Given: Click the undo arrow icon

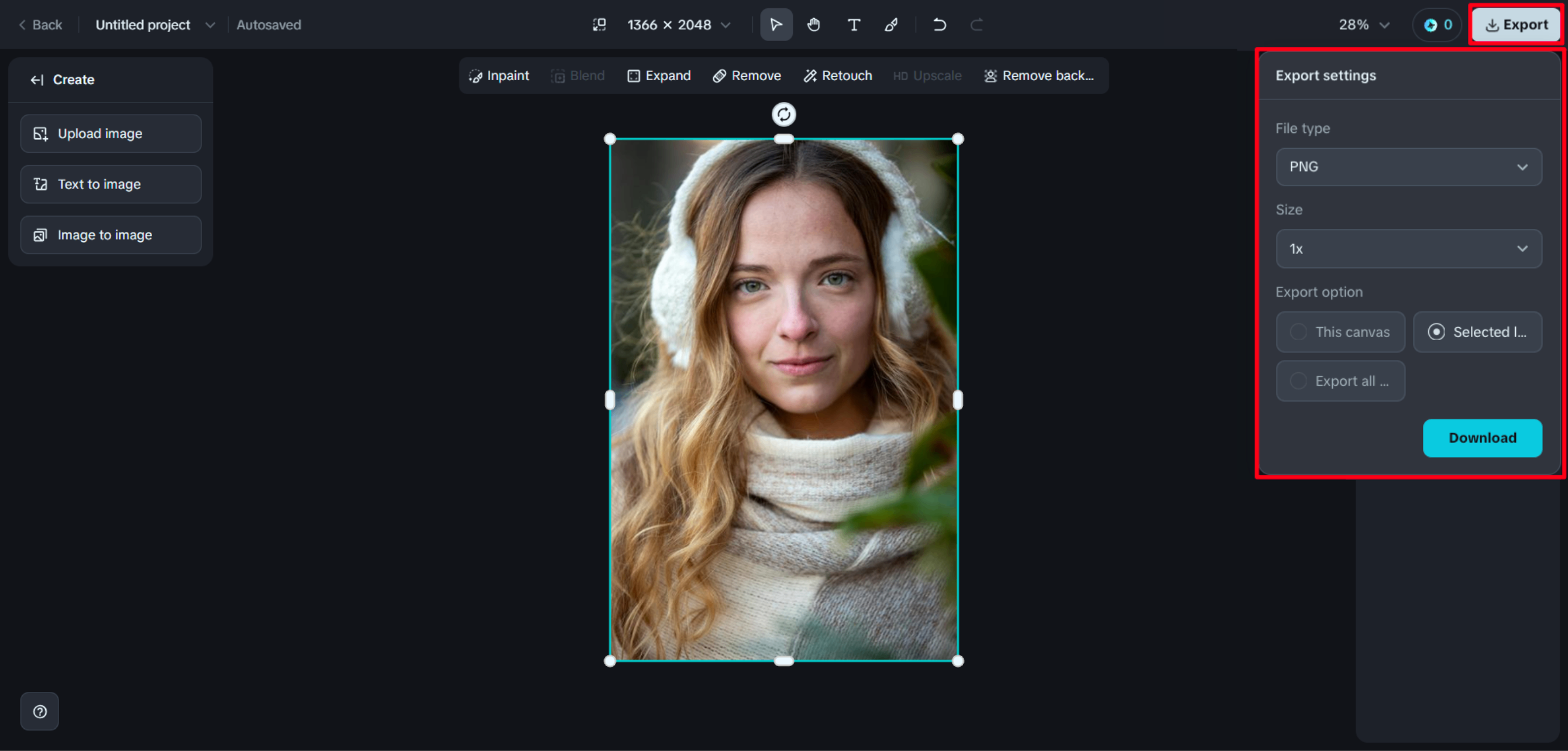Looking at the screenshot, I should tap(939, 25).
